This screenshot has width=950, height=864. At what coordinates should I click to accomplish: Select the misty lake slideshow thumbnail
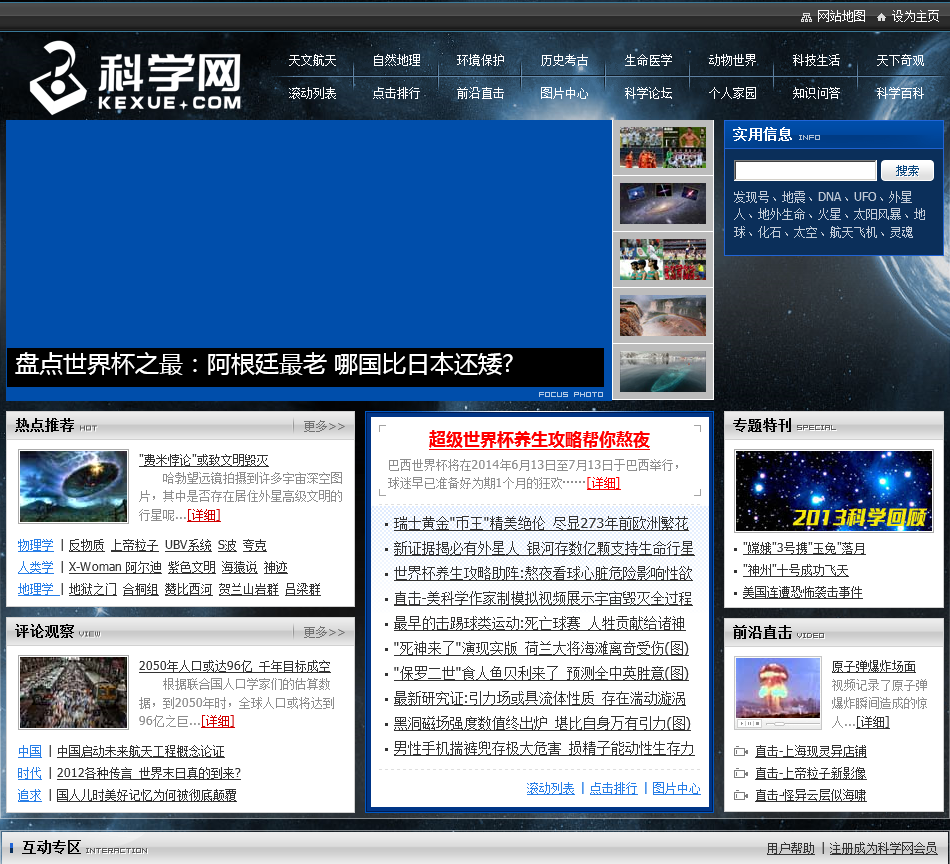click(663, 371)
